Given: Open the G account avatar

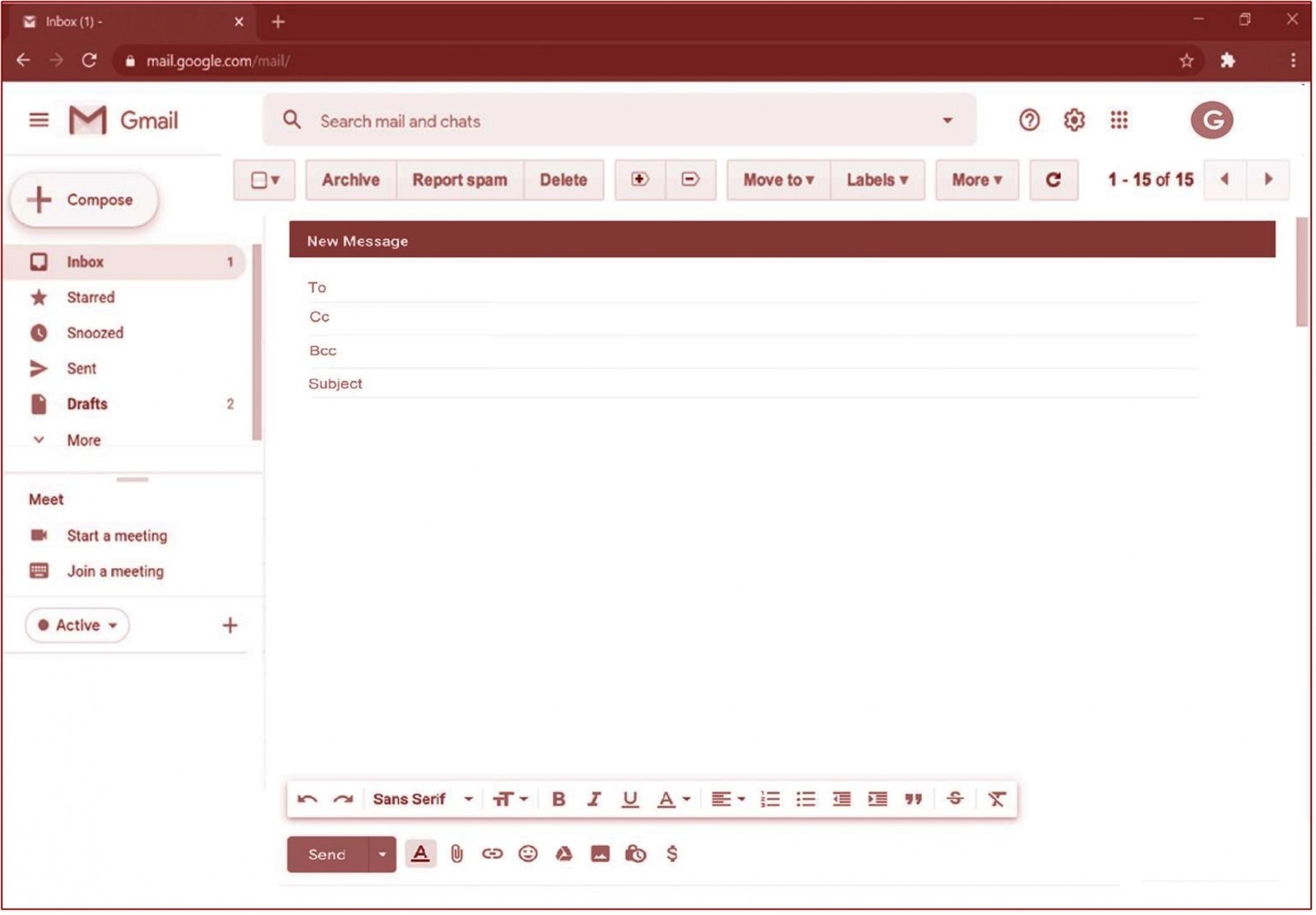Looking at the screenshot, I should tap(1212, 121).
